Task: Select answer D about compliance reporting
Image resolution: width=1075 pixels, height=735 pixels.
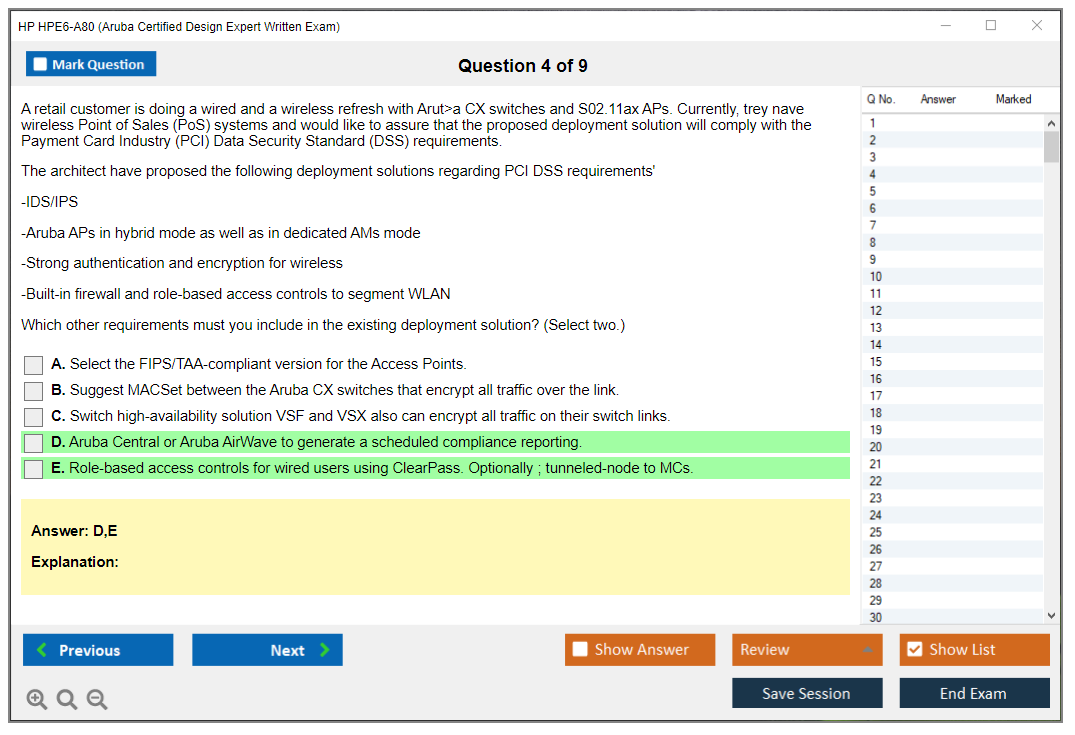Action: pos(34,443)
